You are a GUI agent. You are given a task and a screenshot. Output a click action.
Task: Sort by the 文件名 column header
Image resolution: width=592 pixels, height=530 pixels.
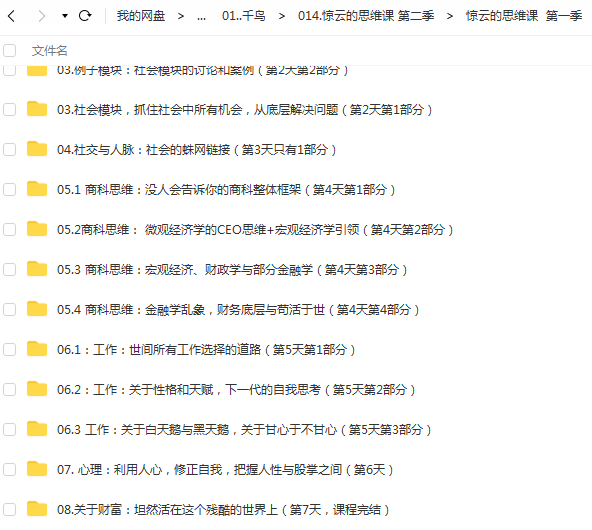click(49, 51)
